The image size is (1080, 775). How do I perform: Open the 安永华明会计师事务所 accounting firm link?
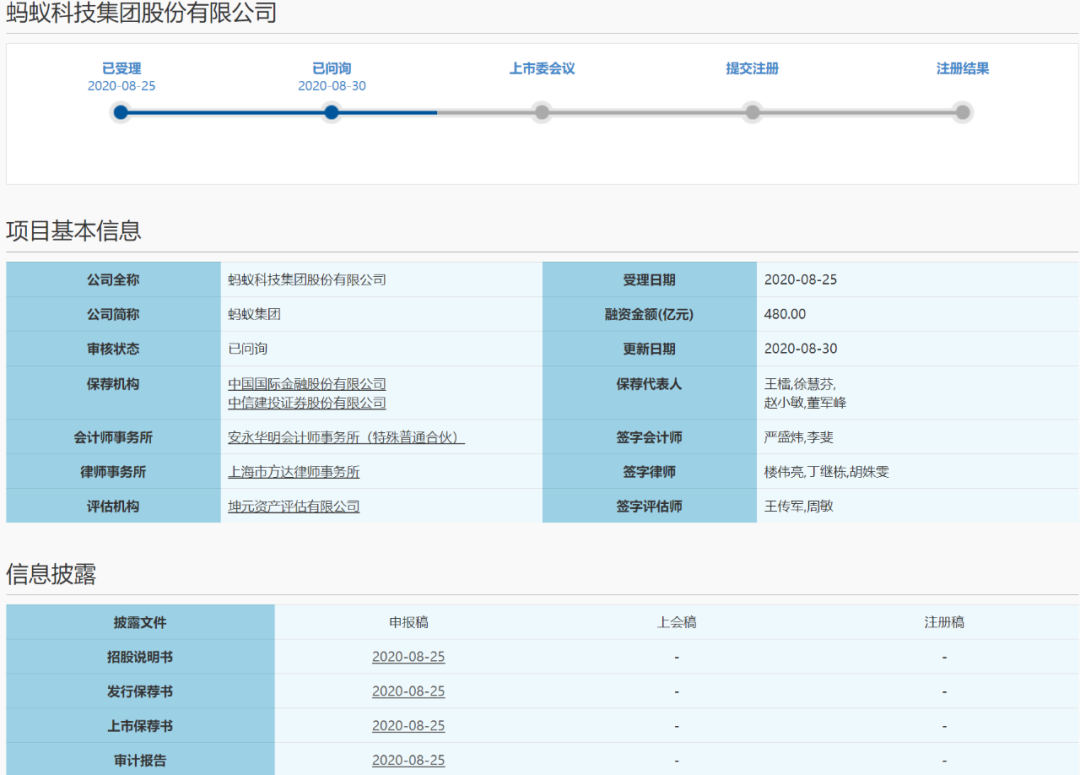pyautogui.click(x=346, y=437)
